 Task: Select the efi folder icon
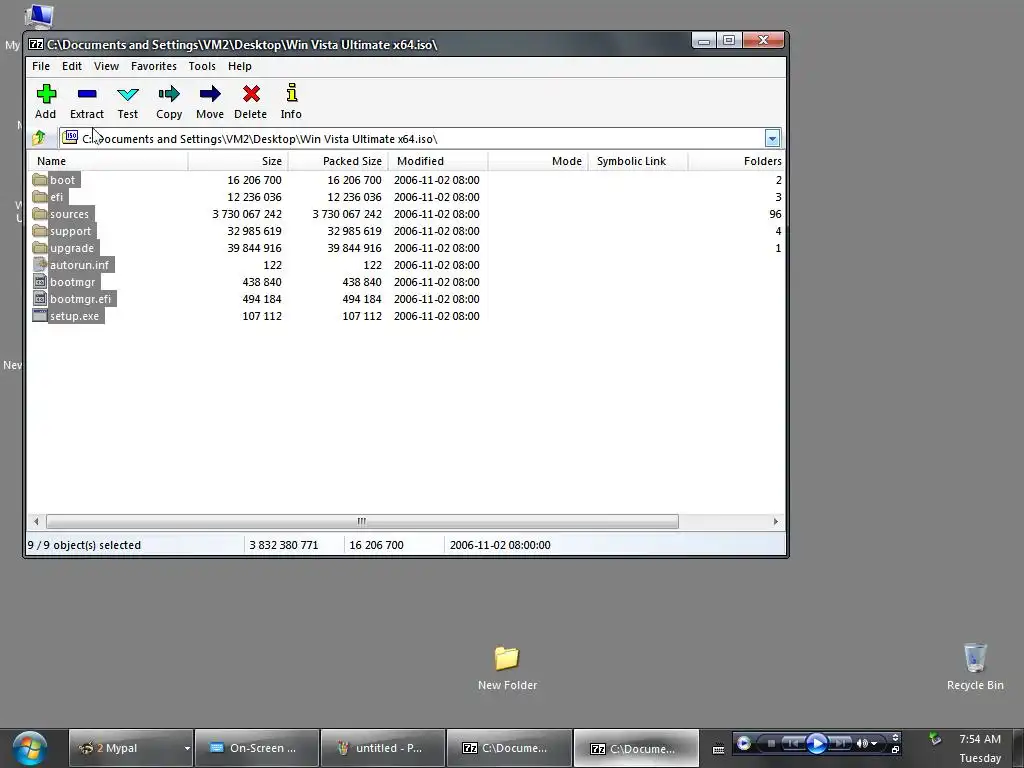40,197
